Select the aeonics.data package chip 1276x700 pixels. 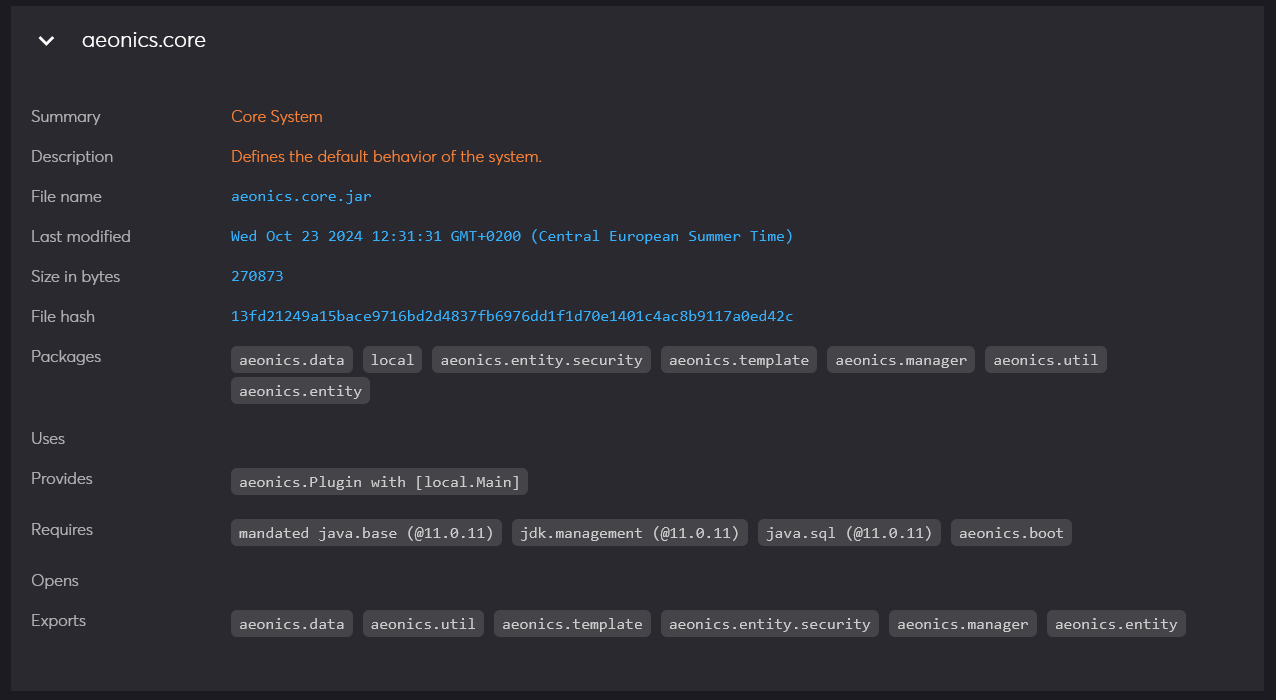pos(291,359)
